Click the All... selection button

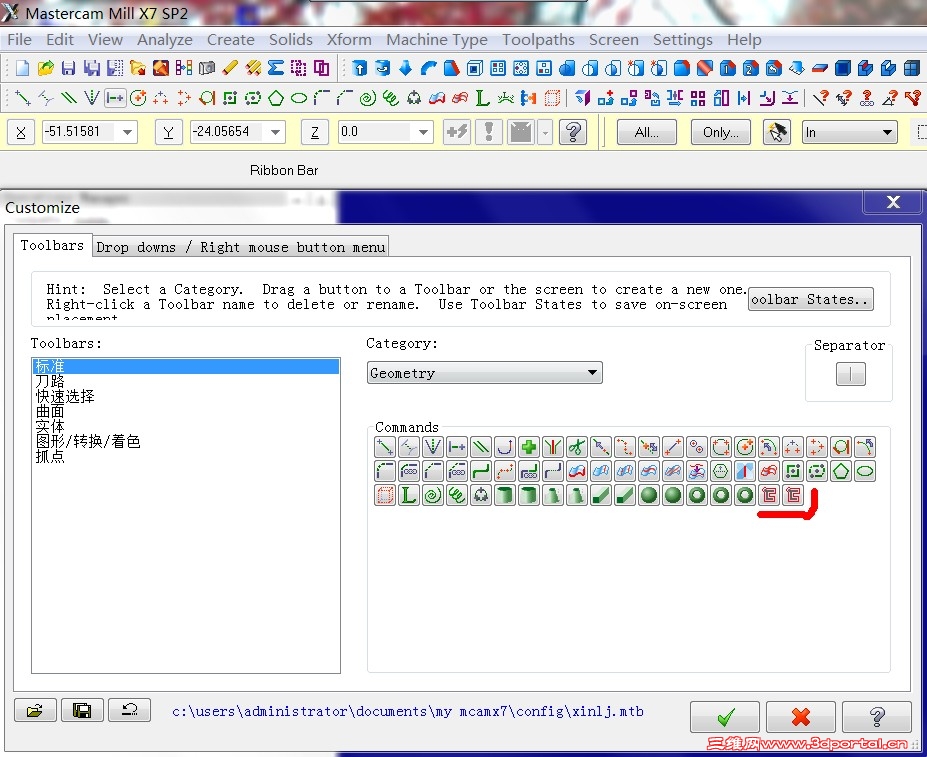[647, 132]
